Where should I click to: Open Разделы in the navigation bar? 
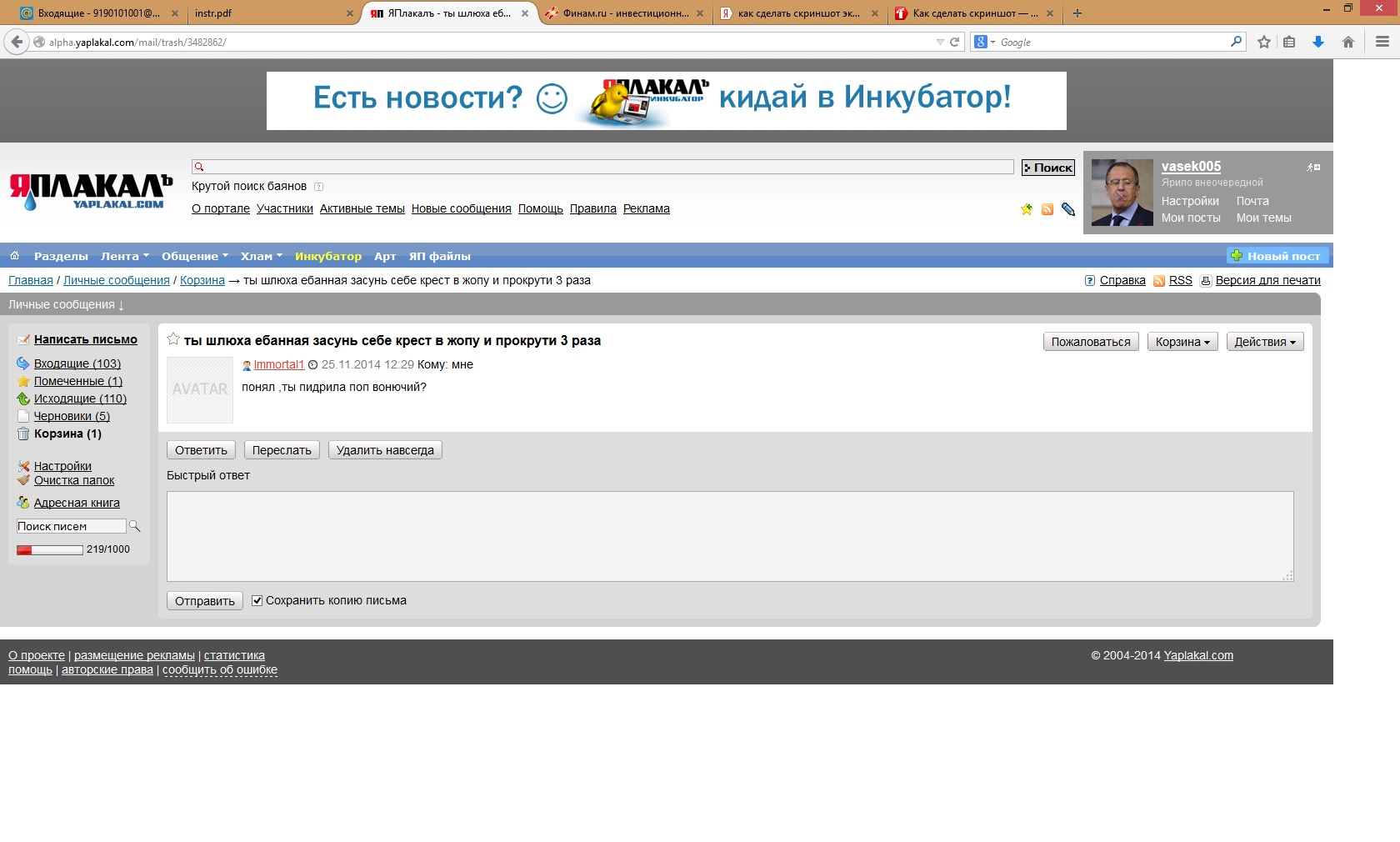pyautogui.click(x=61, y=256)
